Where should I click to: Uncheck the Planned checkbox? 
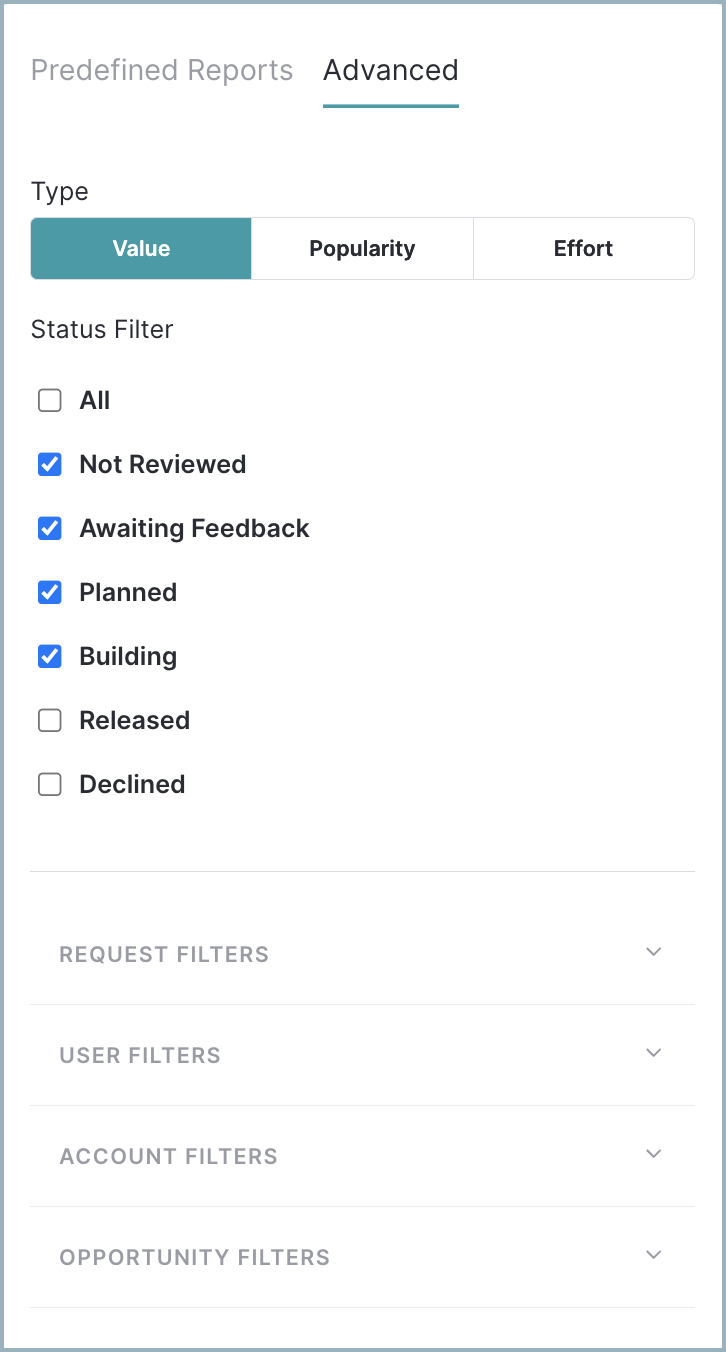coord(50,593)
